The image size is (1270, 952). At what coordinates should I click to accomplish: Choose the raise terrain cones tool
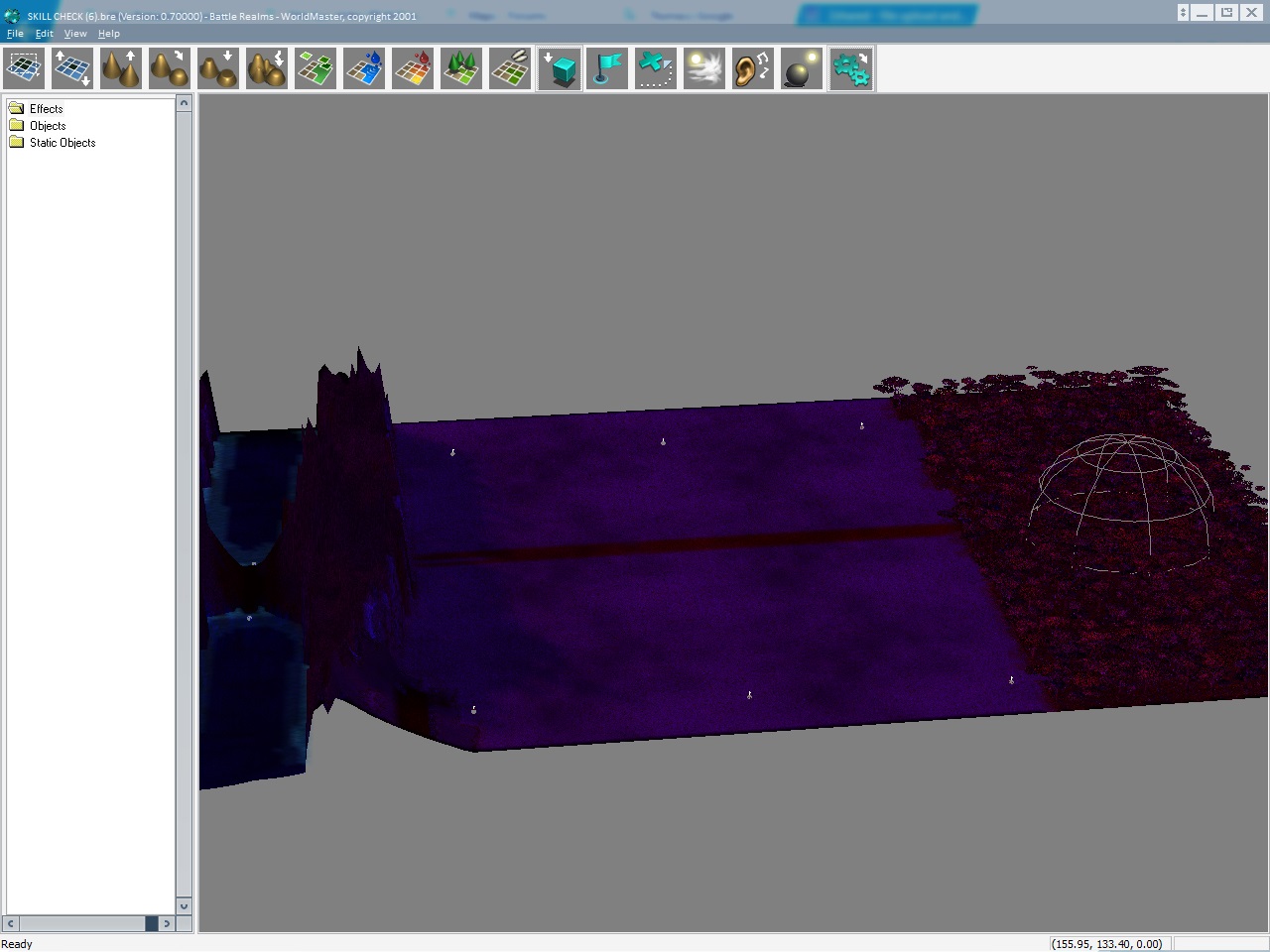[x=121, y=69]
